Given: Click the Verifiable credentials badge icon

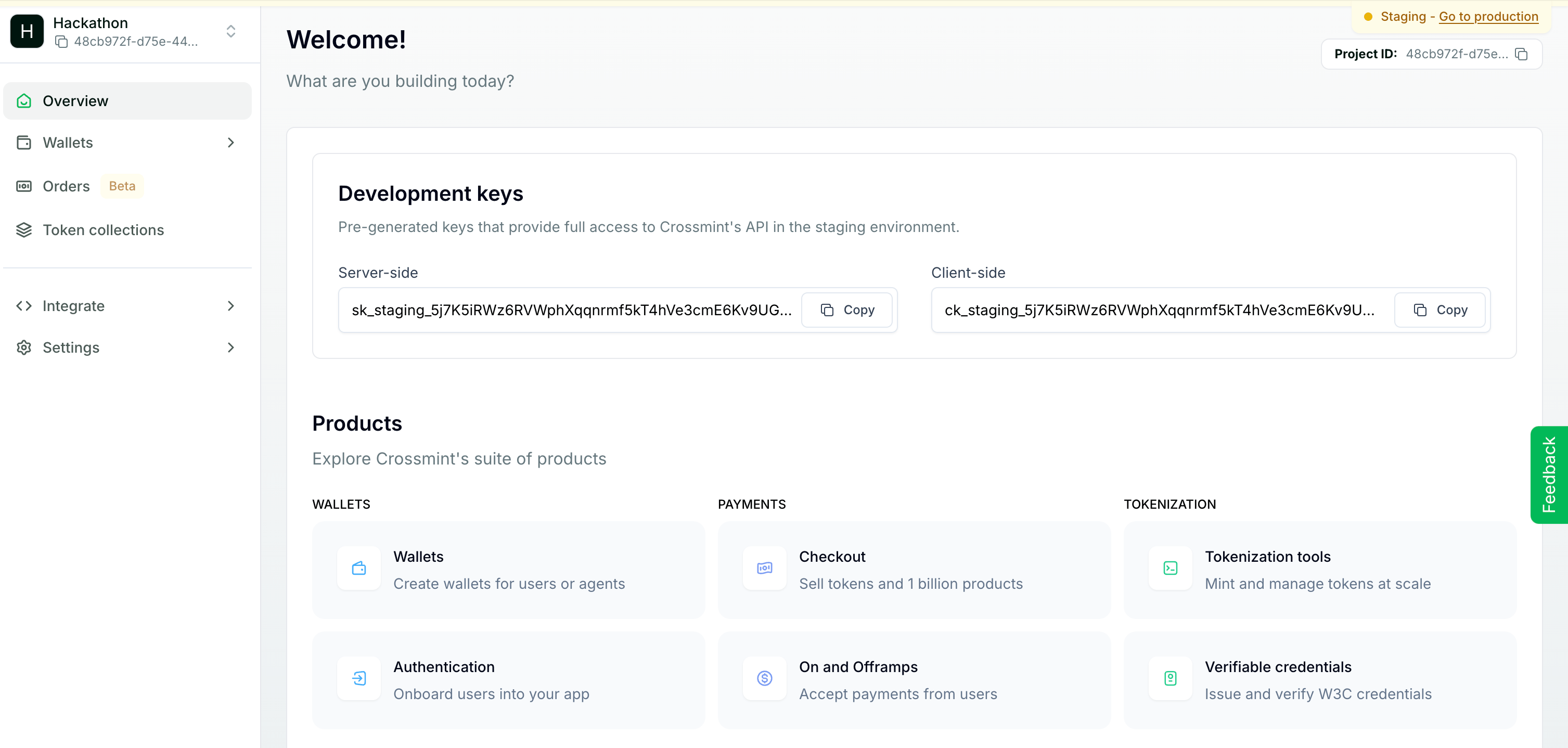Looking at the screenshot, I should tap(1170, 679).
